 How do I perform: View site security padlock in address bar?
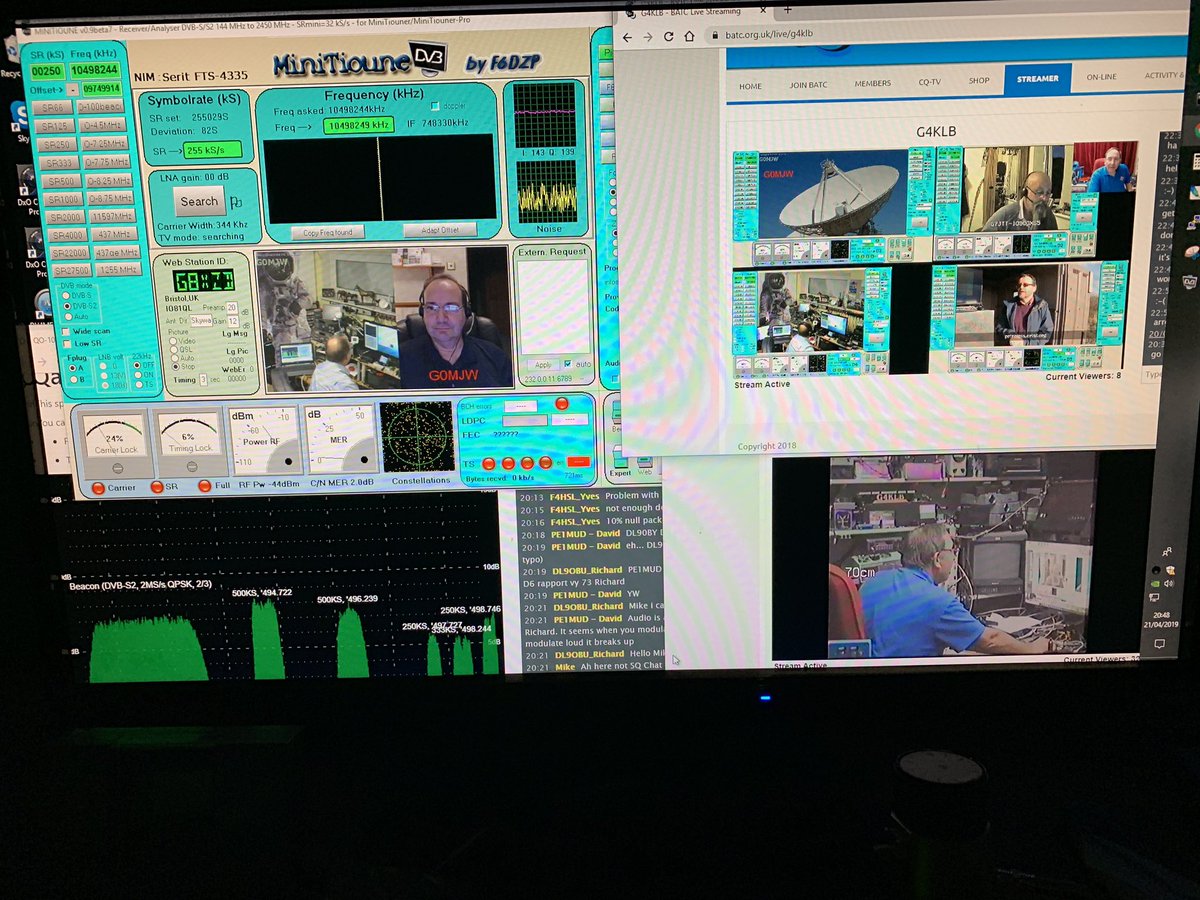(x=714, y=35)
